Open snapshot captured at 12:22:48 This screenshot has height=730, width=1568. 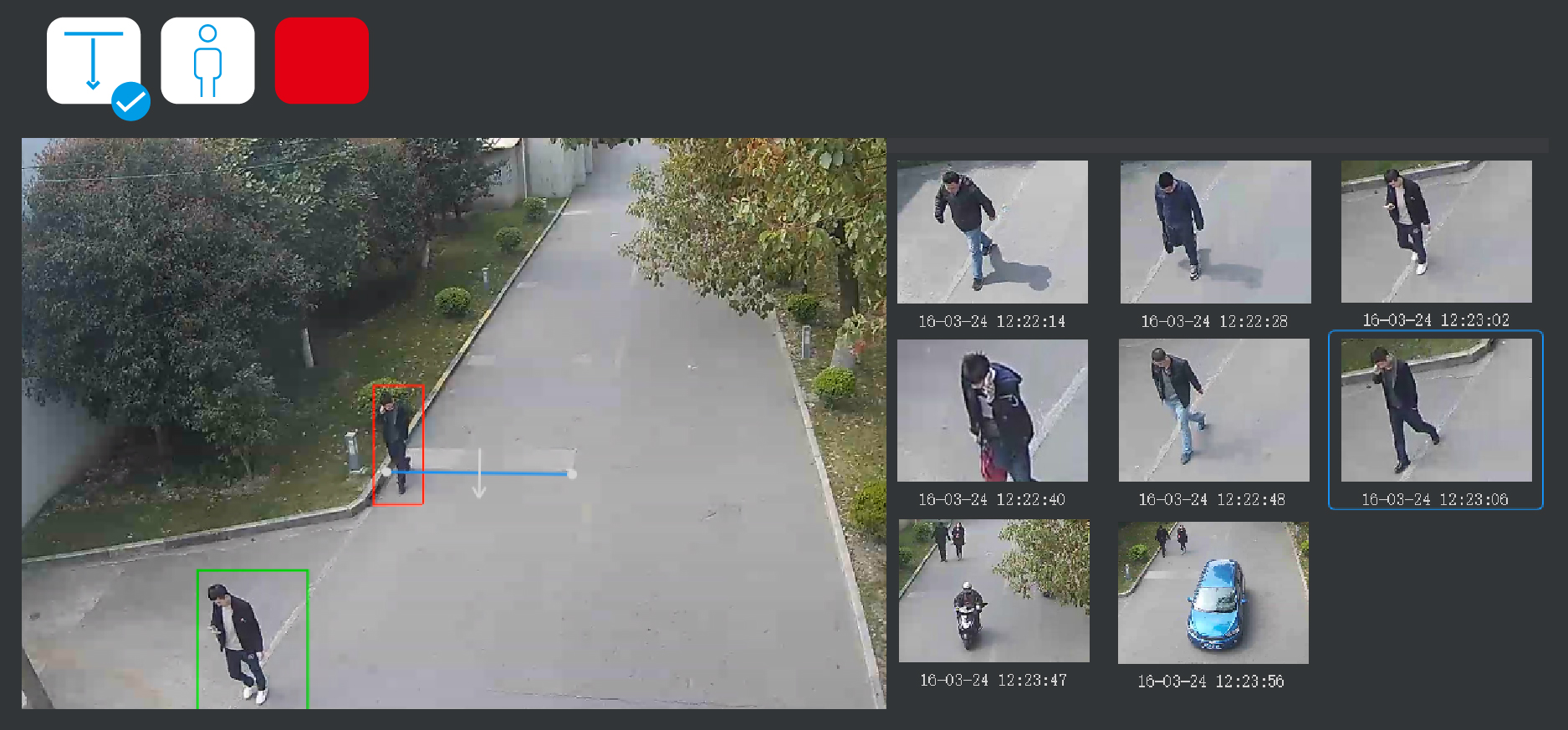point(1214,410)
